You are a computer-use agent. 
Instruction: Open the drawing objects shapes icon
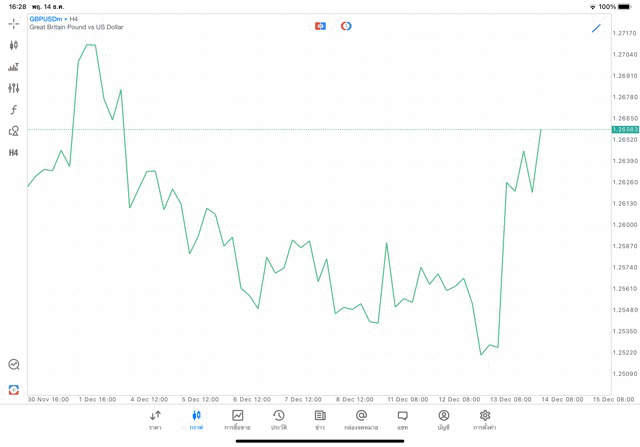click(14, 131)
